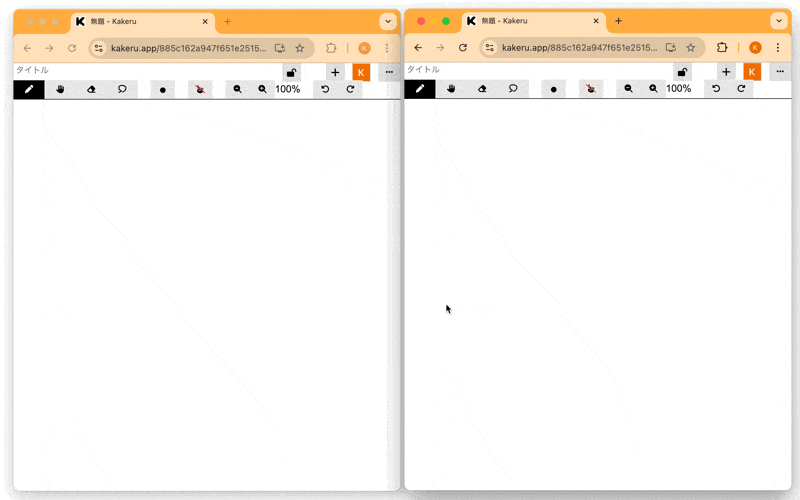Redo stroke in right window
The width and height of the screenshot is (800, 500).
(741, 89)
